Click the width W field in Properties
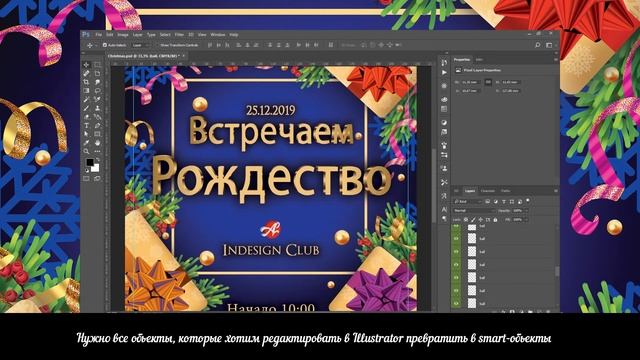 pyautogui.click(x=470, y=82)
